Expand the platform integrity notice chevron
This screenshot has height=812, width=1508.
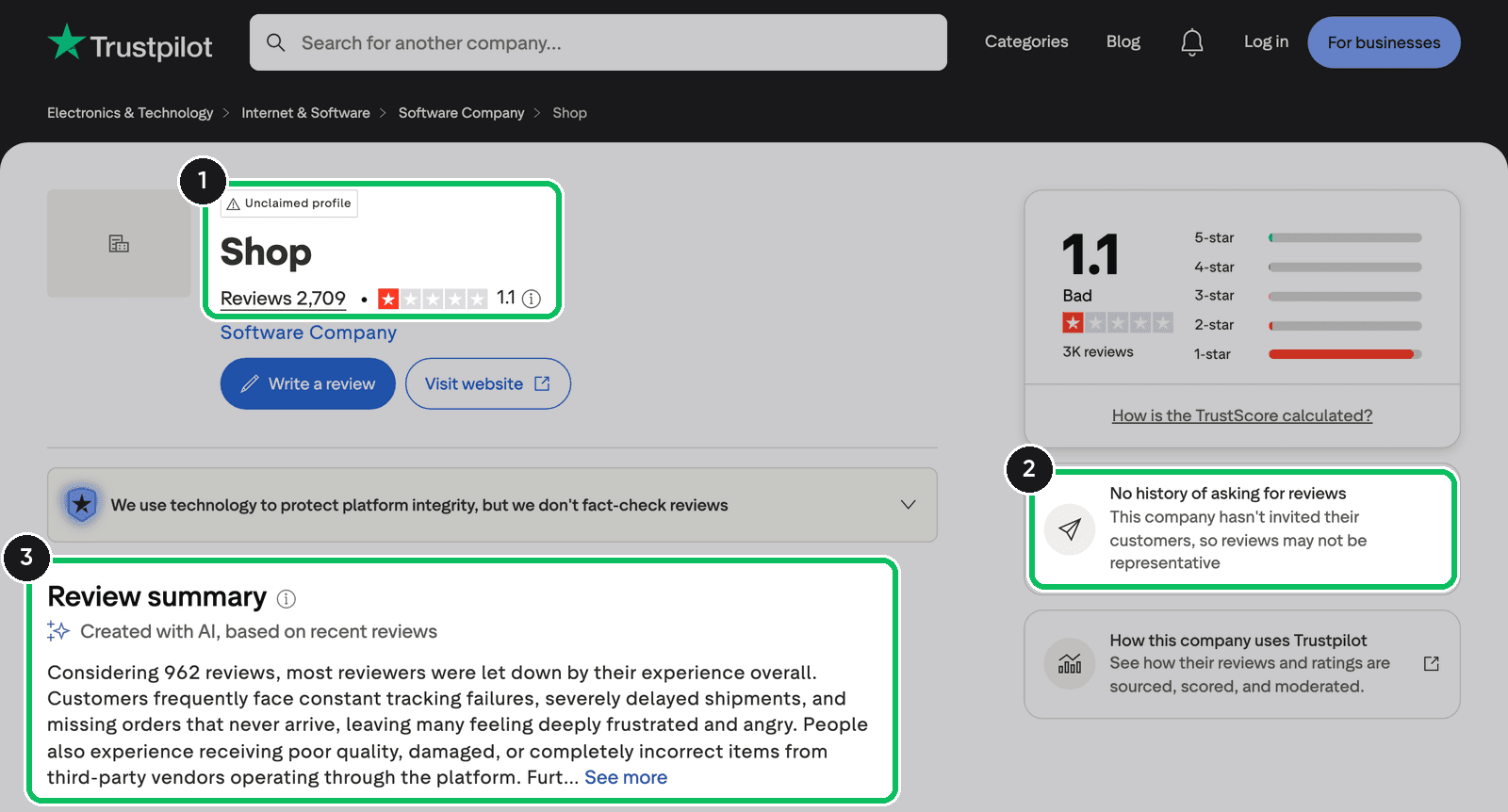pos(909,505)
